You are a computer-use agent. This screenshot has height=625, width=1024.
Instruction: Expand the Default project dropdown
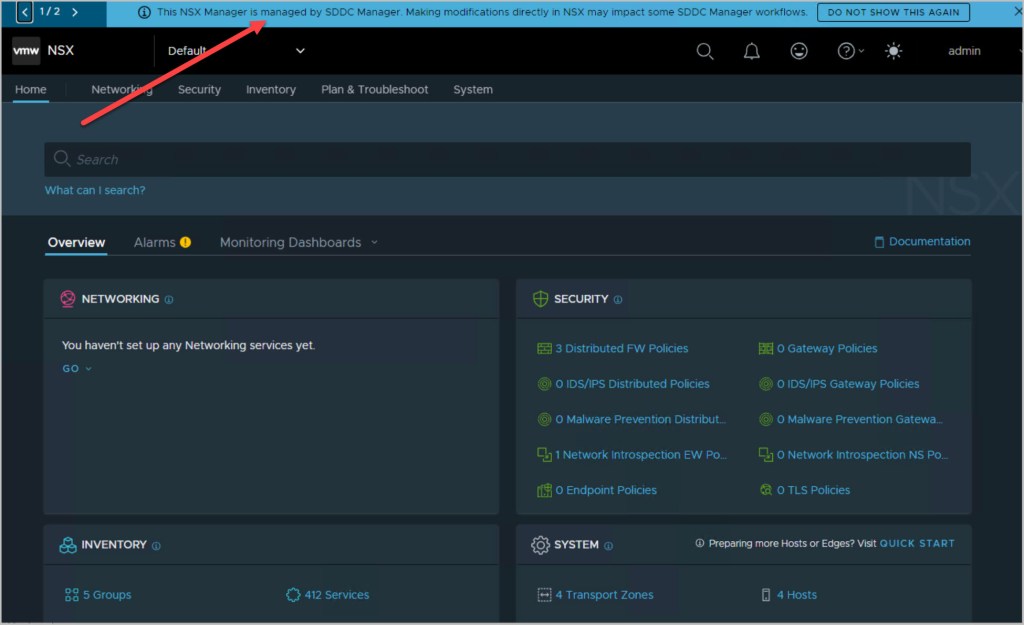300,51
